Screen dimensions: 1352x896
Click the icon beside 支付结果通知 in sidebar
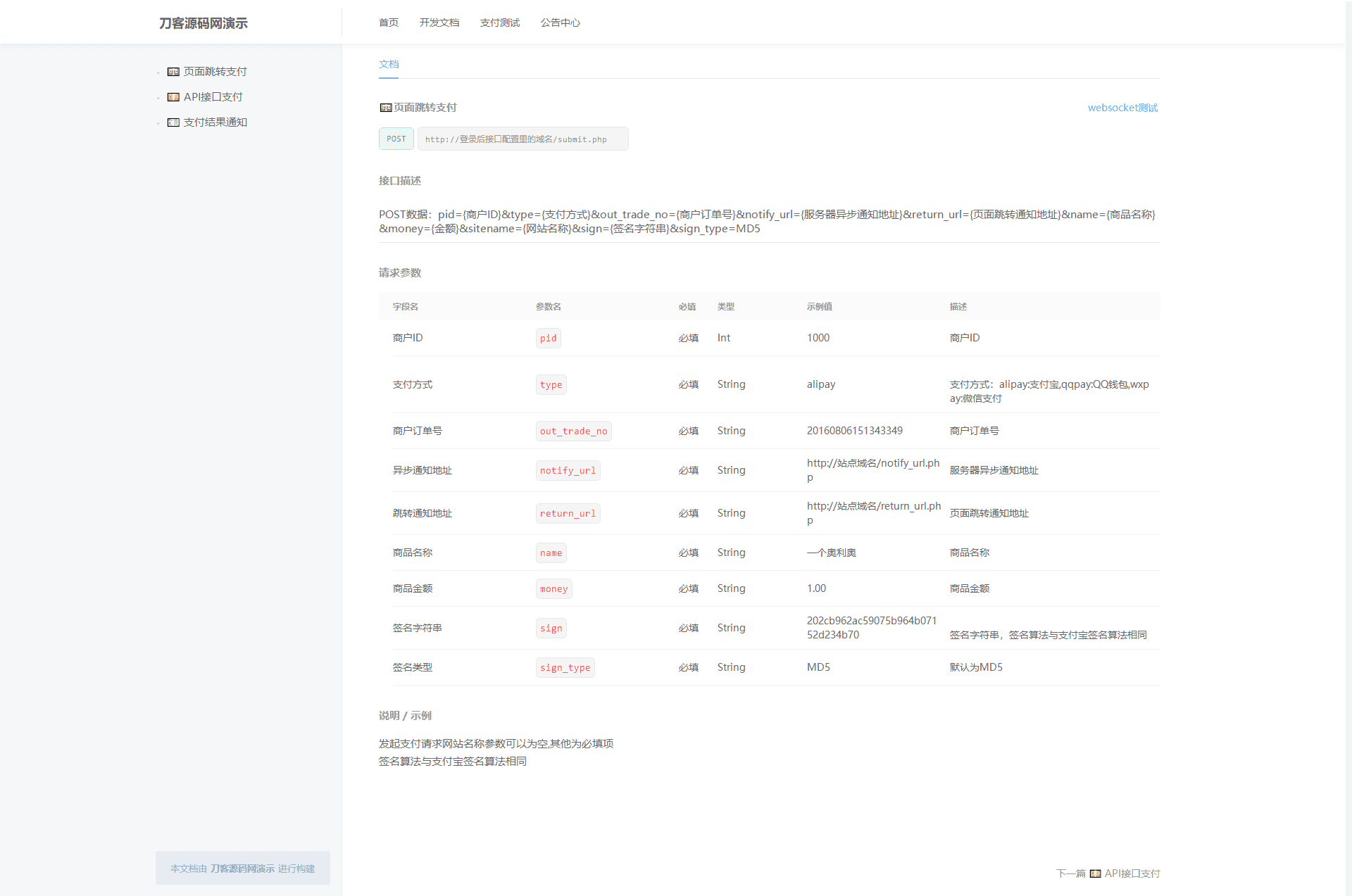coord(173,122)
